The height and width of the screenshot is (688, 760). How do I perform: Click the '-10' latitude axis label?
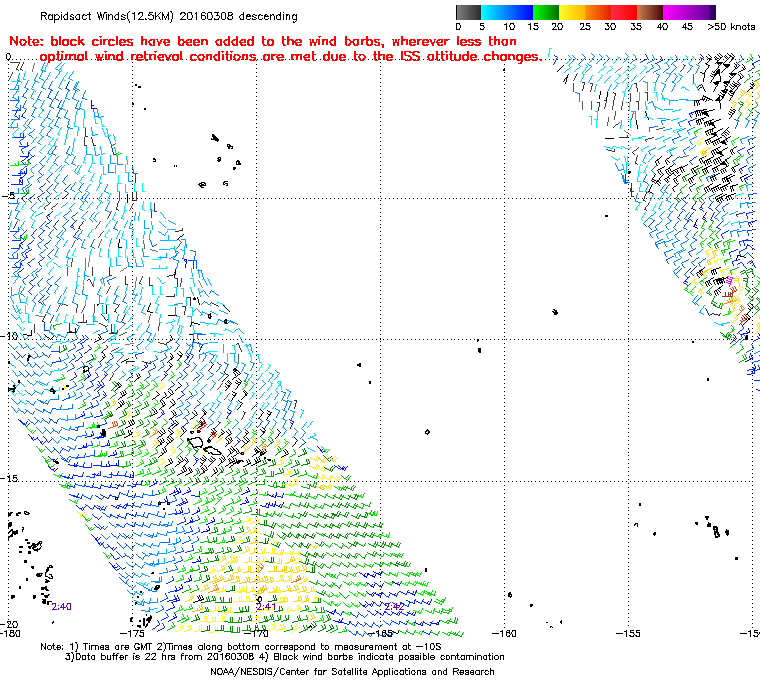9,336
